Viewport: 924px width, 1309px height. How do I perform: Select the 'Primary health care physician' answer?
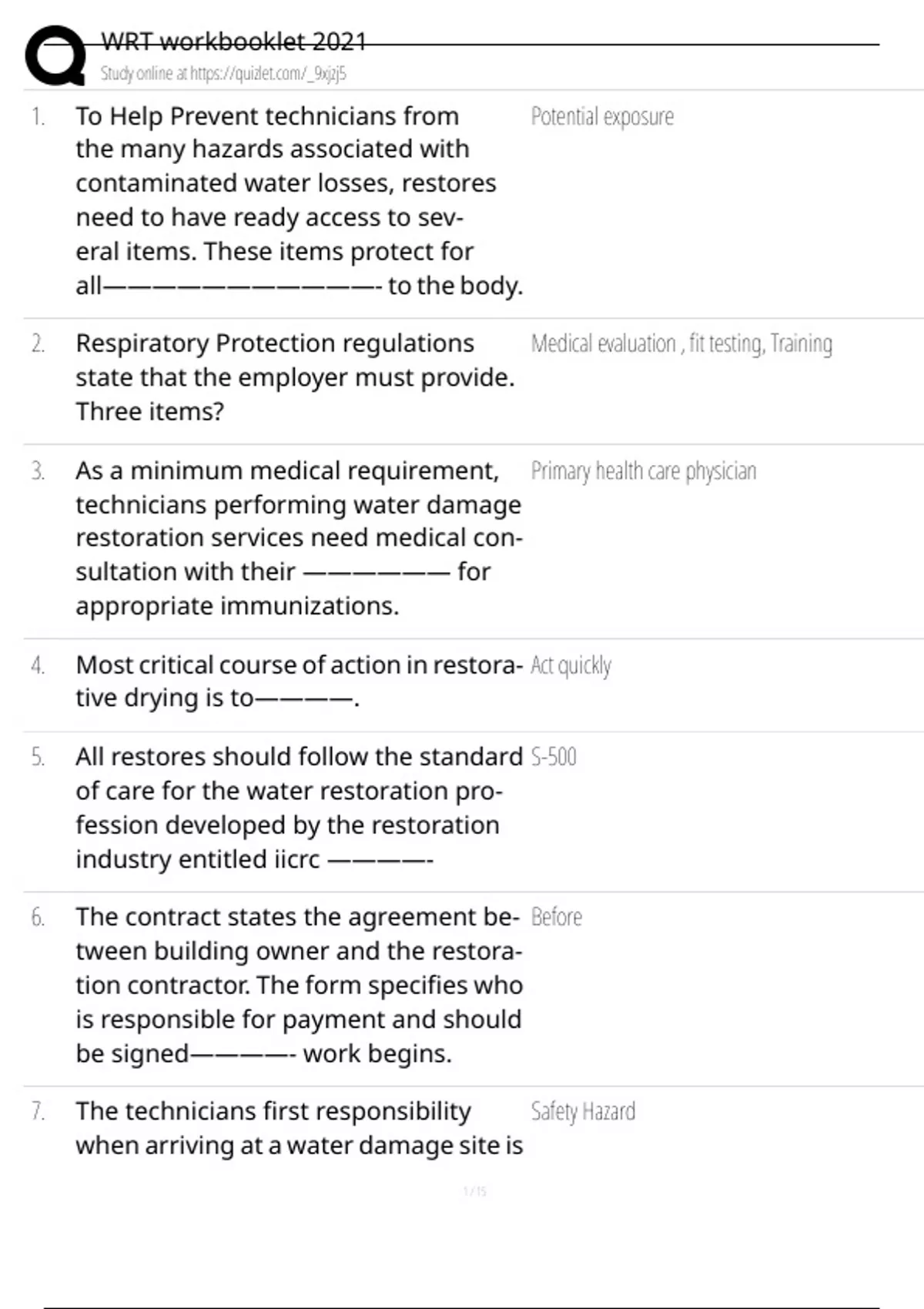(644, 471)
